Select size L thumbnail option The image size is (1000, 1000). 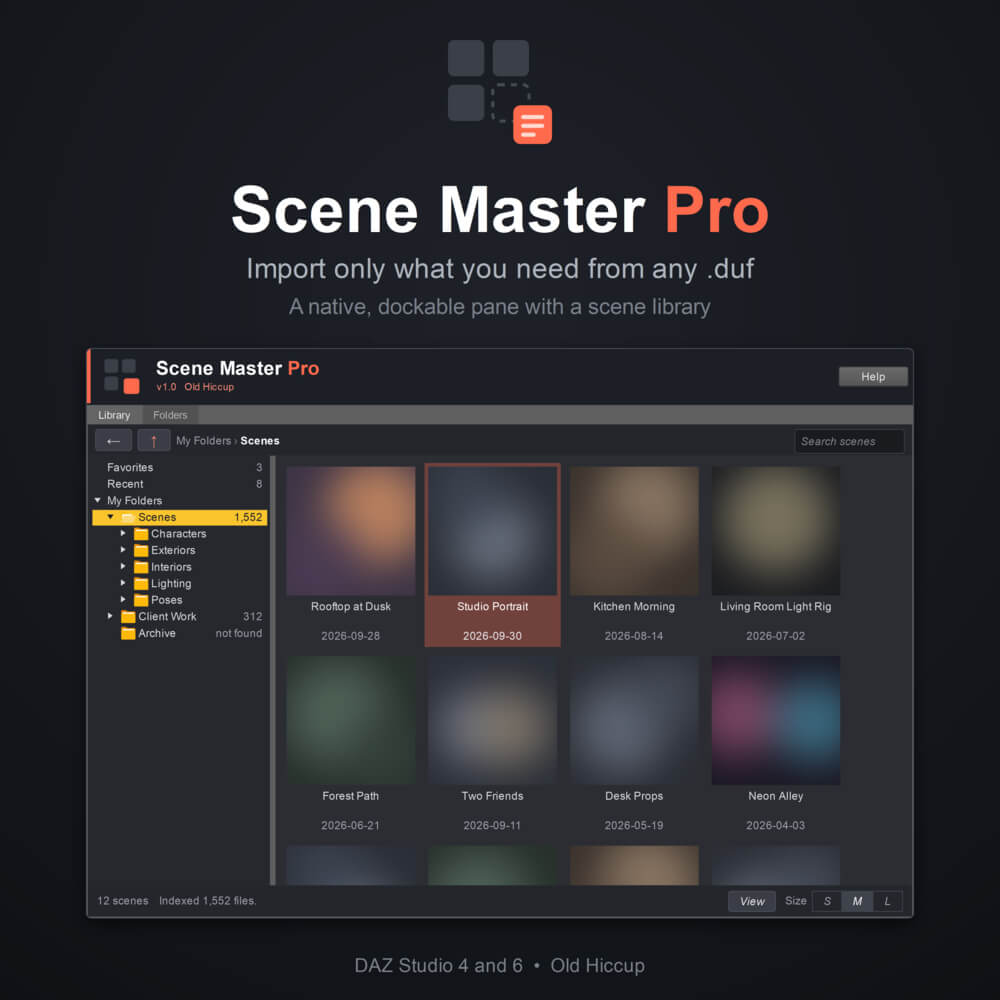(x=887, y=901)
